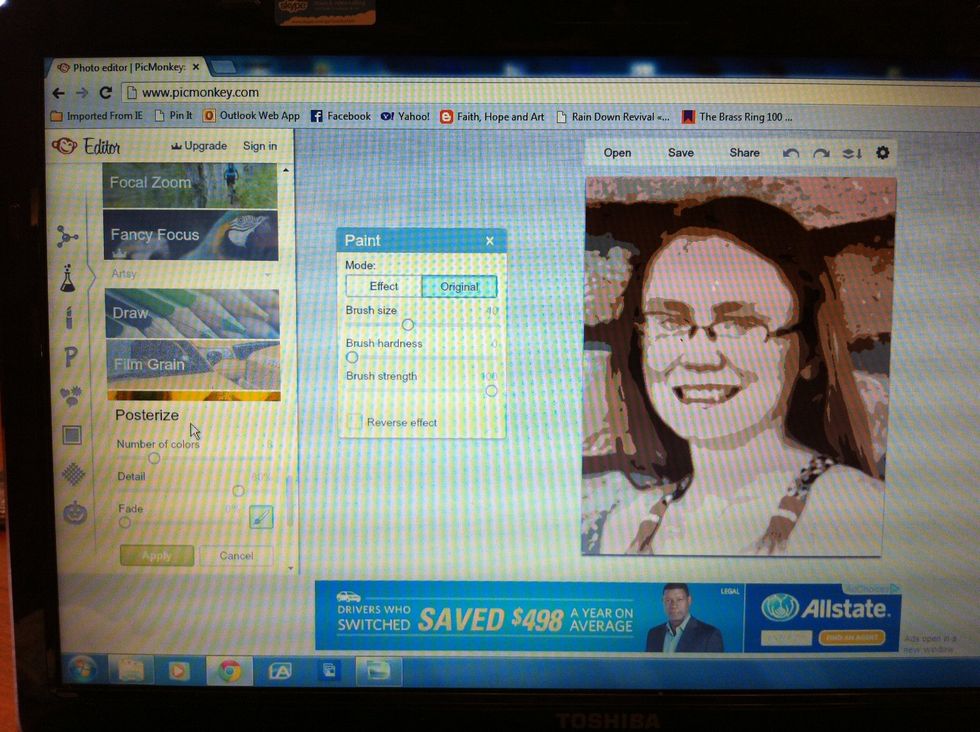Click Sign in
Image resolution: width=980 pixels, height=732 pixels.
pos(260,146)
